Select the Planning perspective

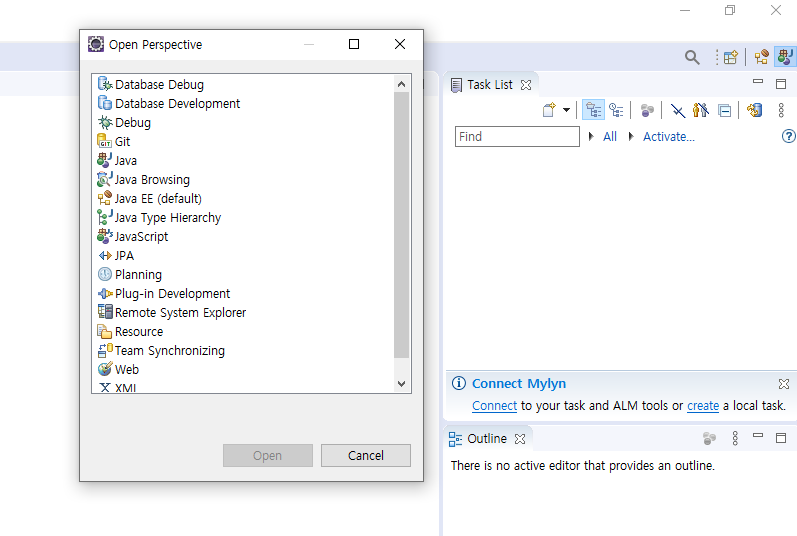coord(130,274)
